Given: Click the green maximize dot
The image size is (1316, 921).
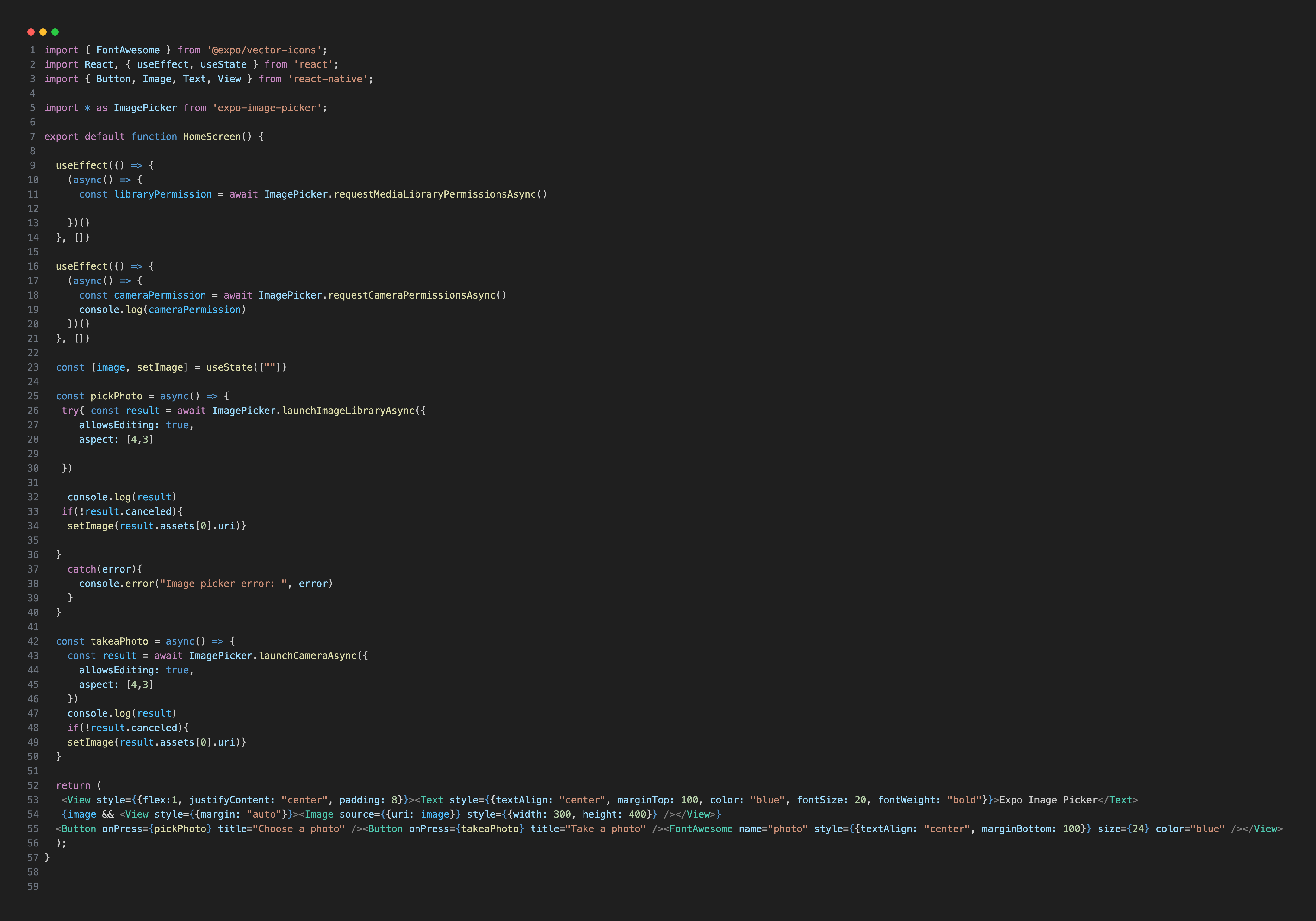Looking at the screenshot, I should click(55, 32).
